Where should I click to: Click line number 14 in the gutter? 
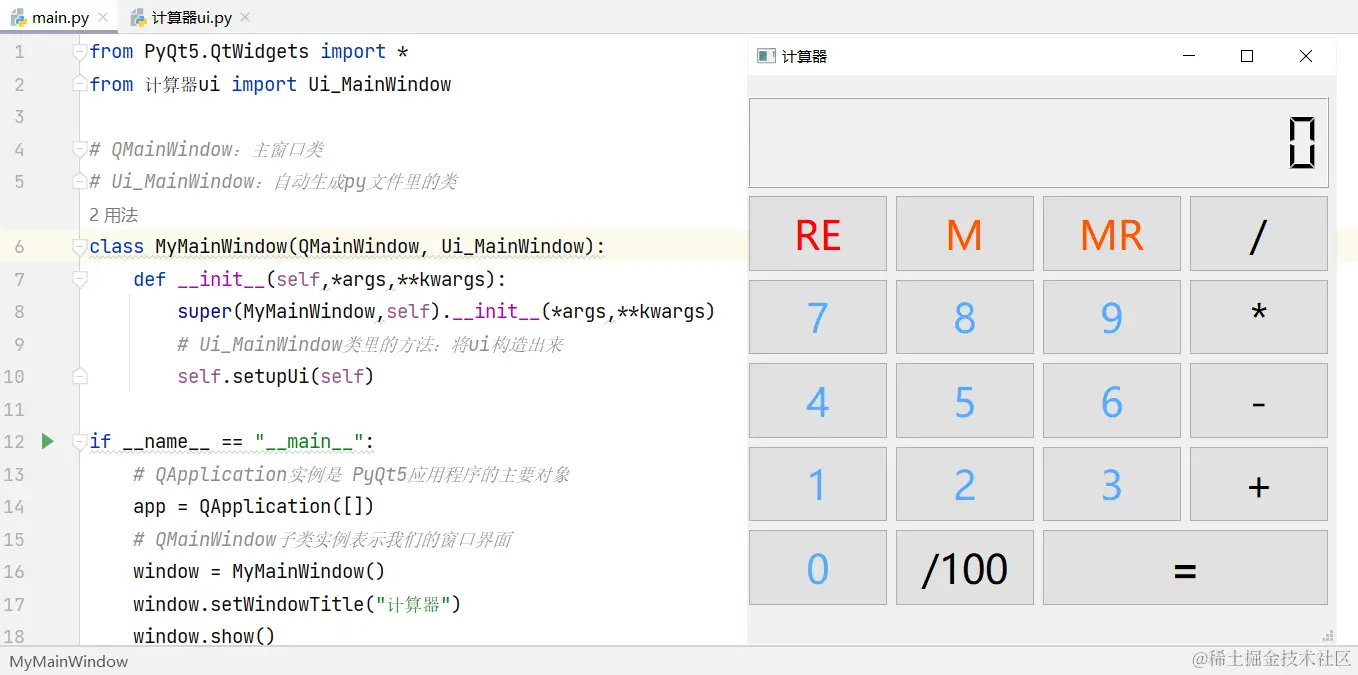(14, 506)
